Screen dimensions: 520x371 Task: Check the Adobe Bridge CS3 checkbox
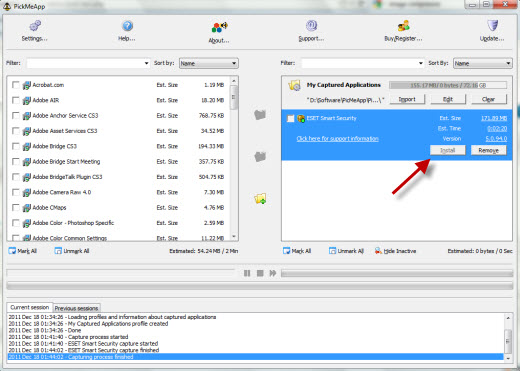(15, 146)
